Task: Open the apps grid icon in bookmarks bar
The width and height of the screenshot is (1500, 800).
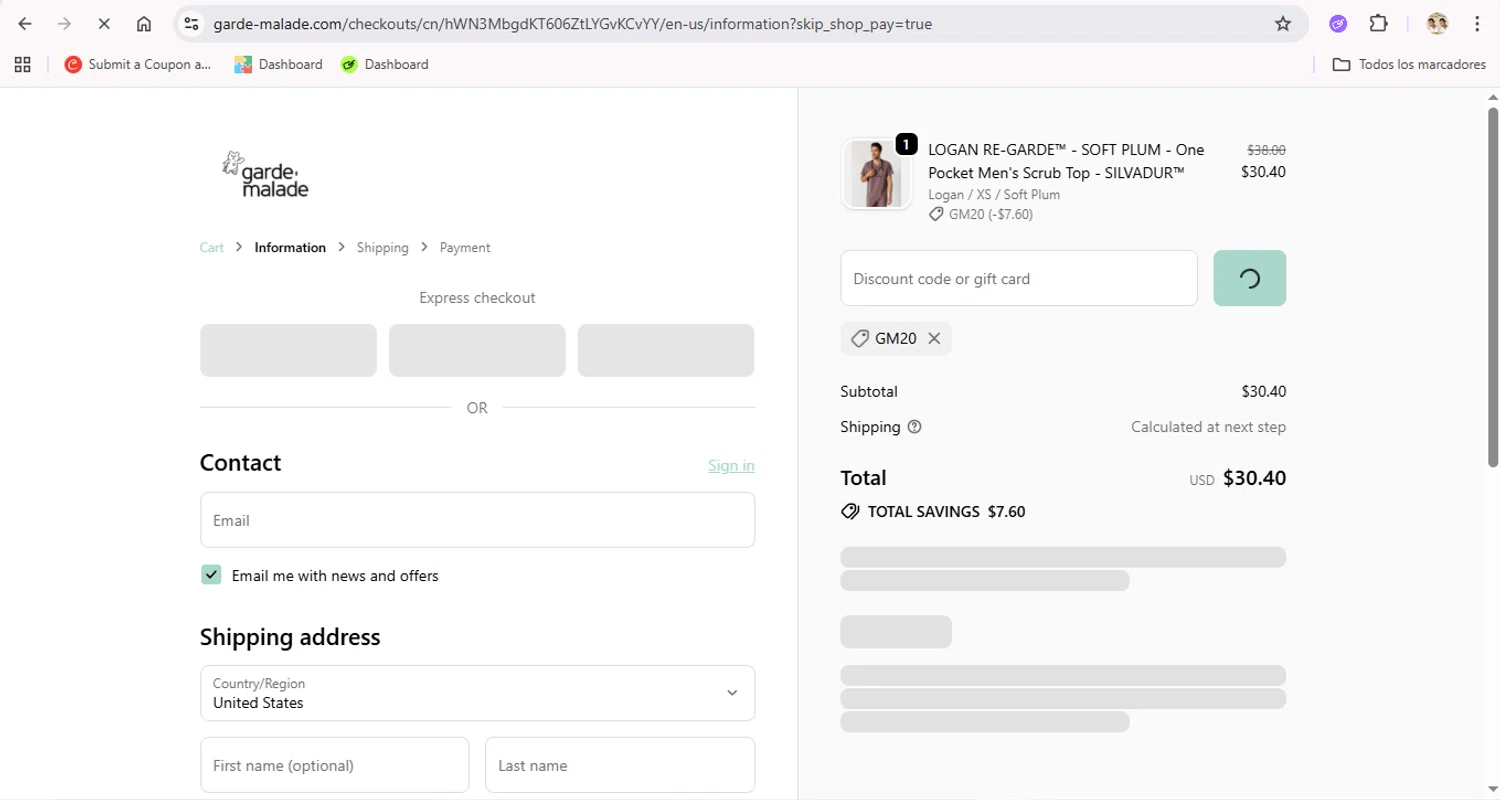Action: tap(22, 64)
